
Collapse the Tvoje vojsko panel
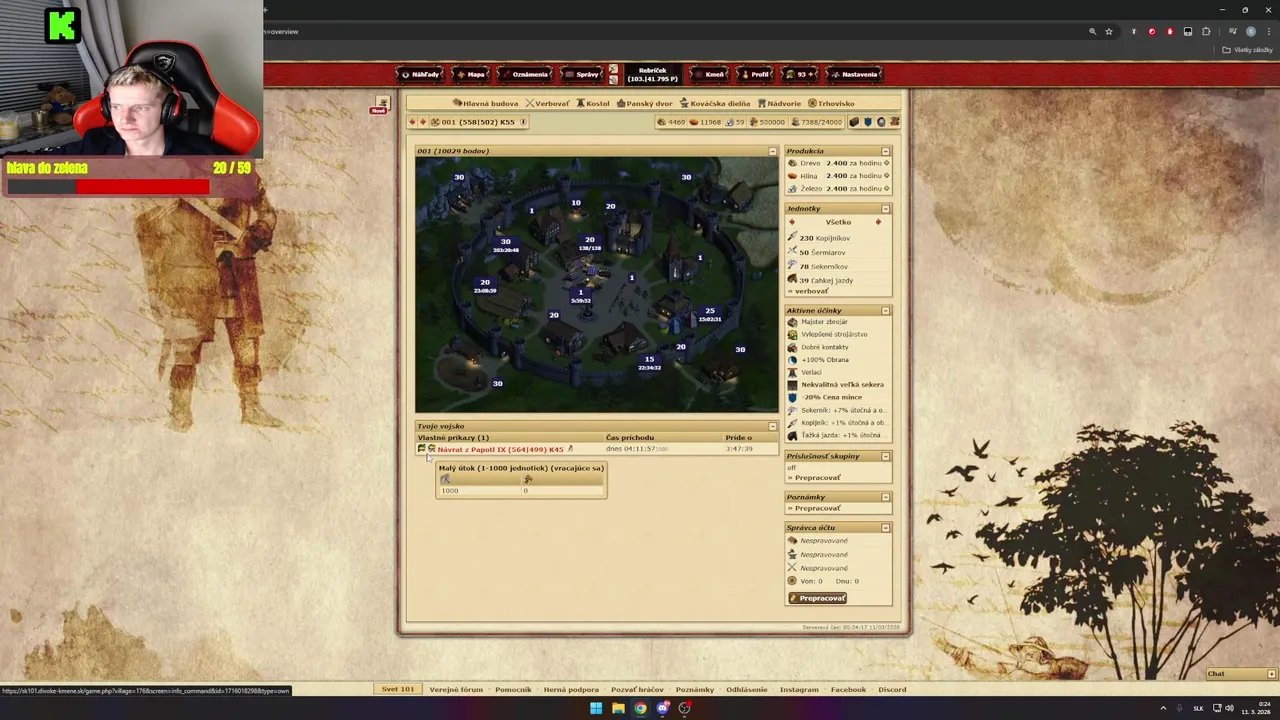tap(772, 426)
